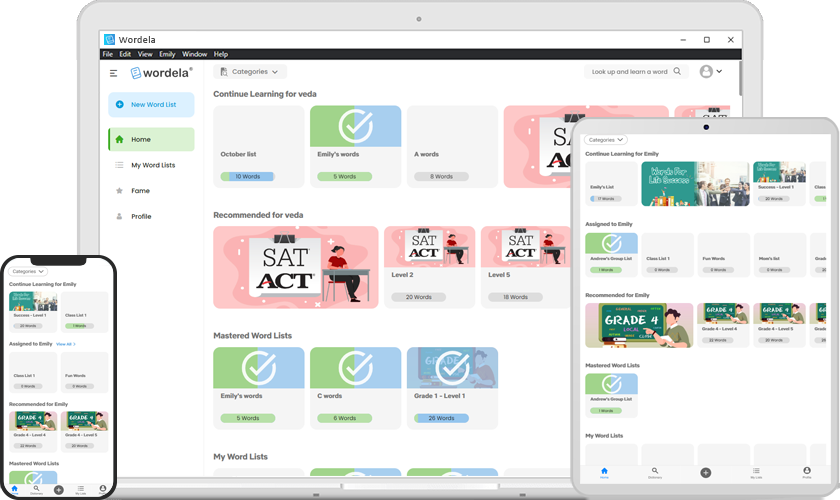Open the Edit menu

[125, 54]
